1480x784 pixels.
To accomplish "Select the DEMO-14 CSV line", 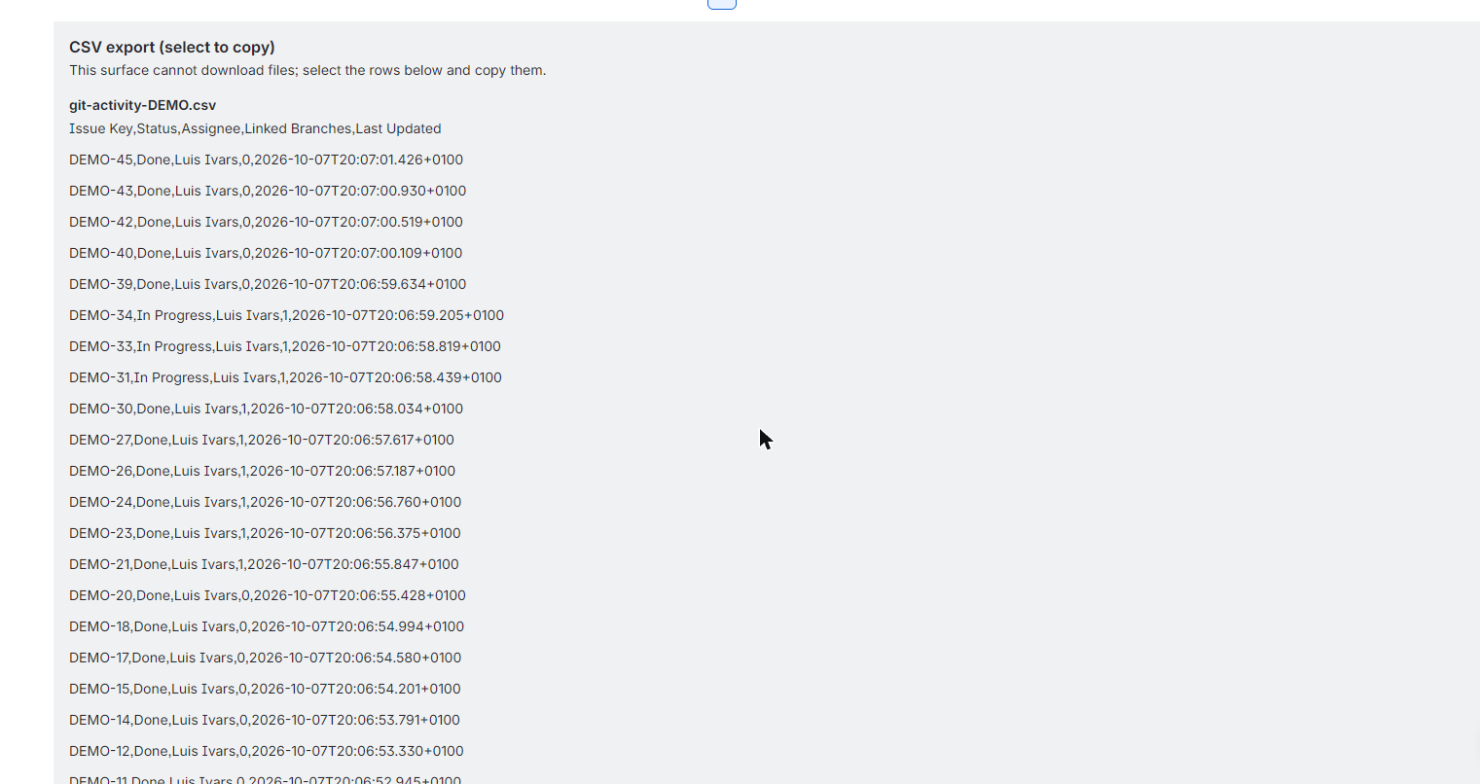I will tap(264, 719).
